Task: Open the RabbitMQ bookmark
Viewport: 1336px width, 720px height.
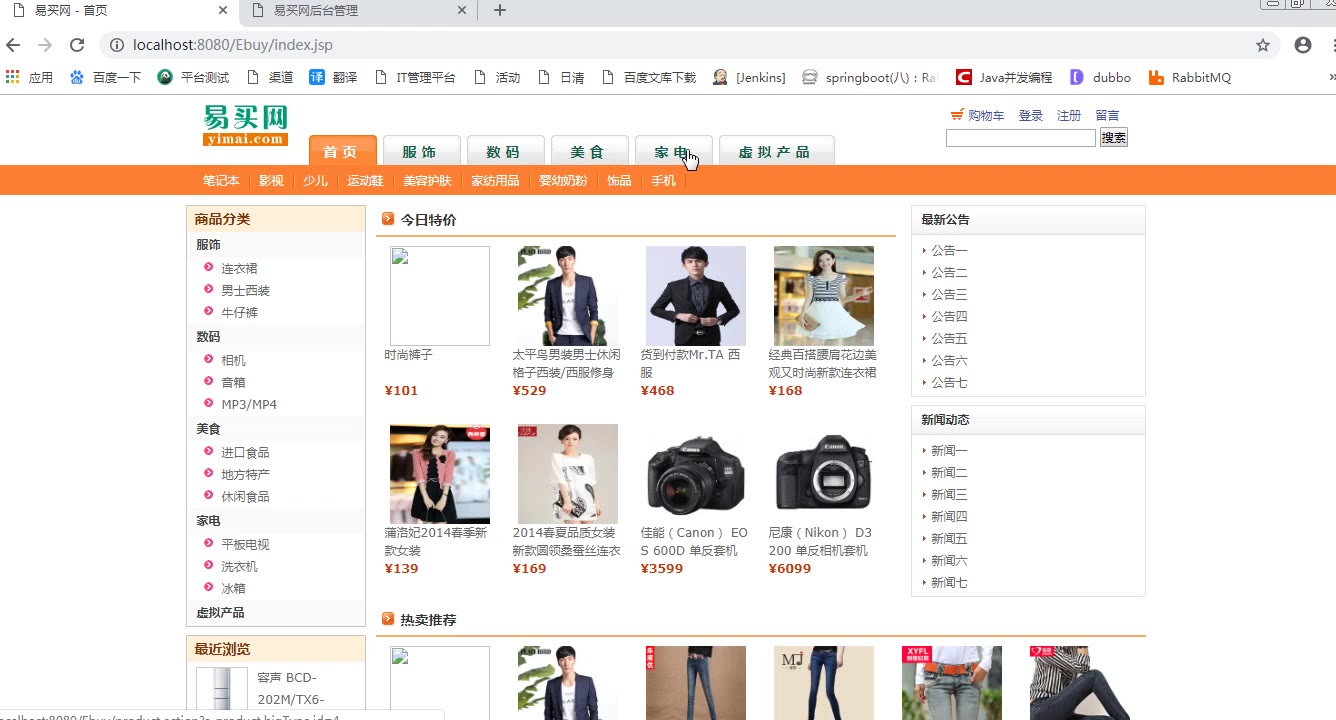Action: [1190, 77]
